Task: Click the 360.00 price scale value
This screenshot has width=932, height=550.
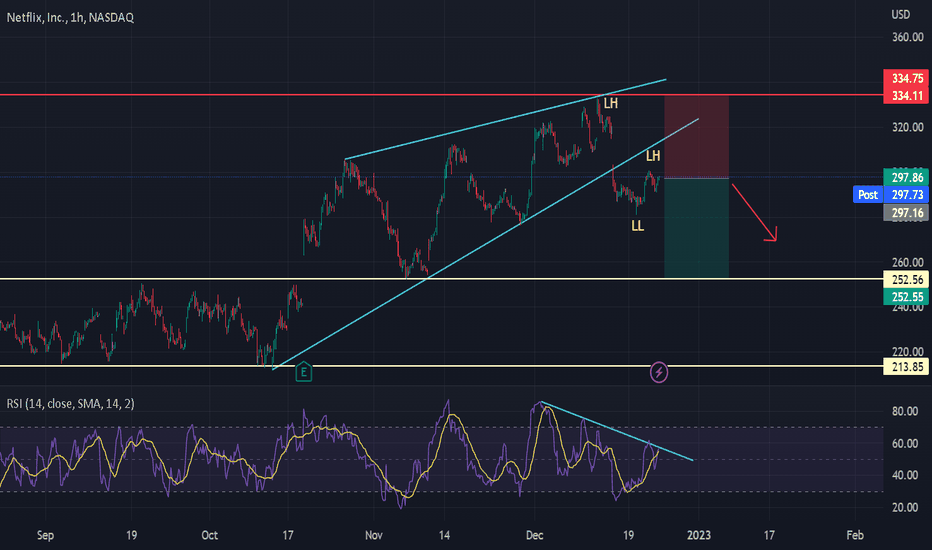Action: [x=908, y=37]
